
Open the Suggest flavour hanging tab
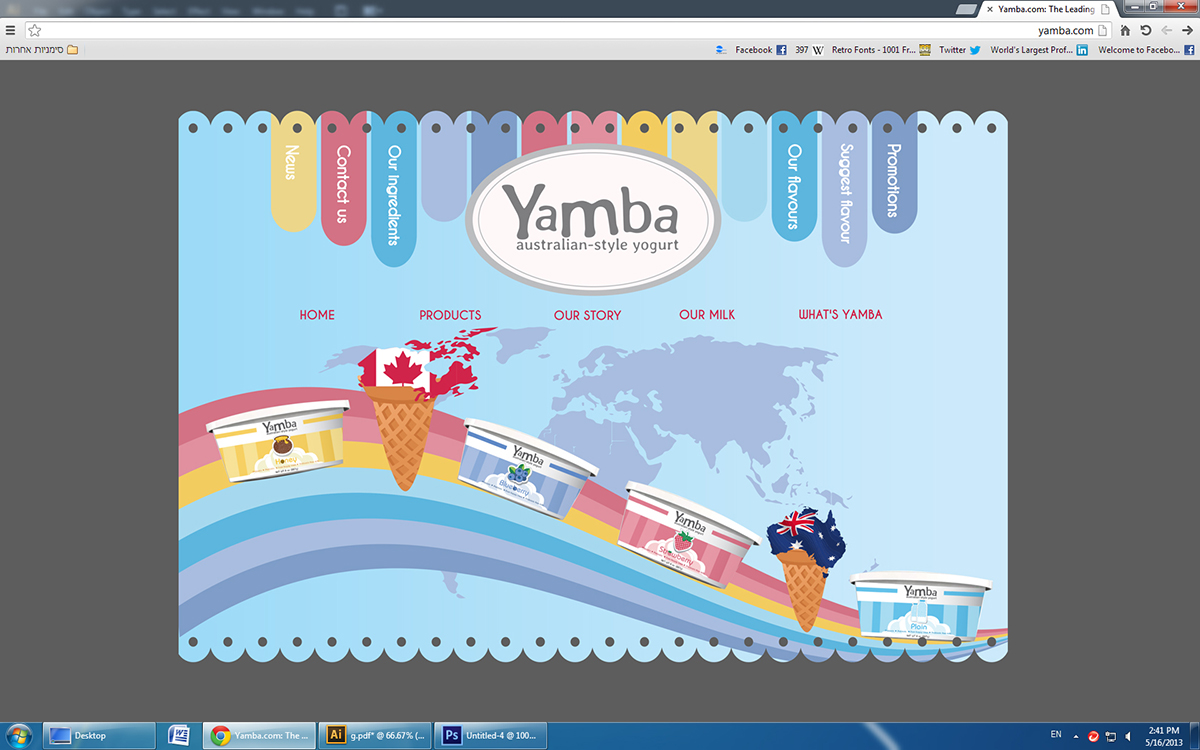point(845,190)
